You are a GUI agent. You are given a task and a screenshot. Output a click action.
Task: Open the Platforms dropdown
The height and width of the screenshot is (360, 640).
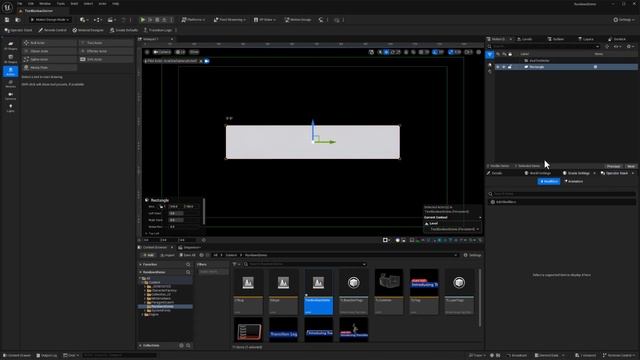pos(193,20)
